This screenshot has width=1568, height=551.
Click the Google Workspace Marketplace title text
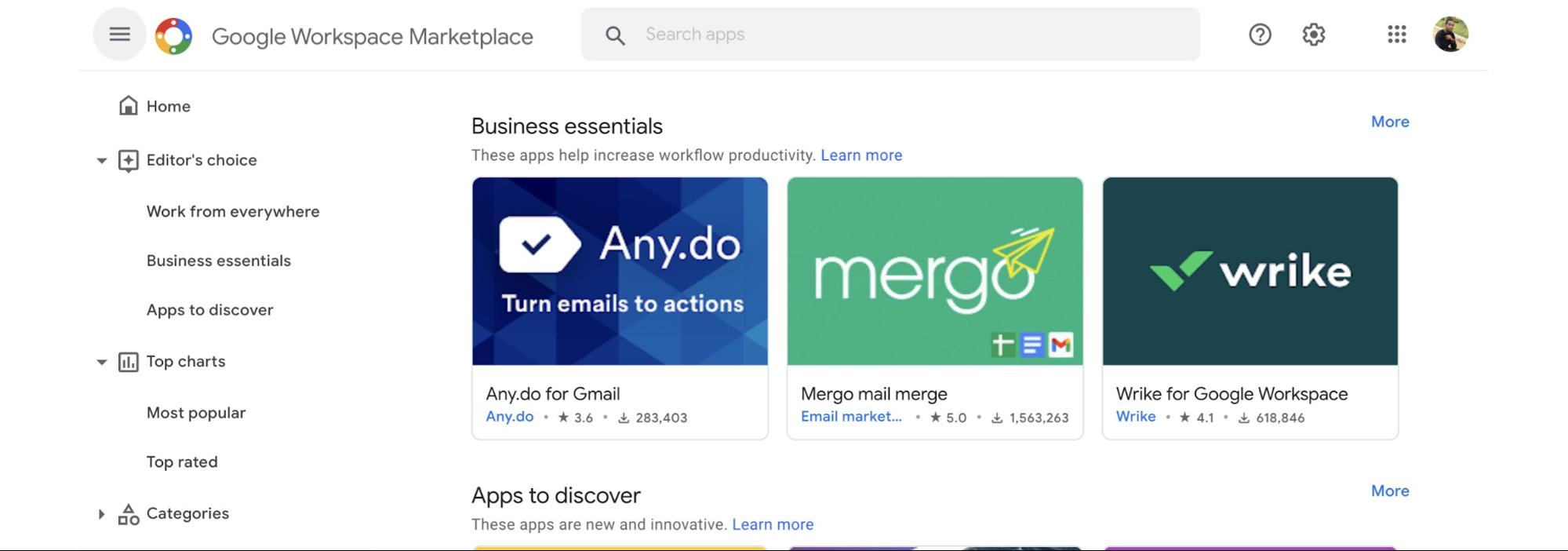373,36
